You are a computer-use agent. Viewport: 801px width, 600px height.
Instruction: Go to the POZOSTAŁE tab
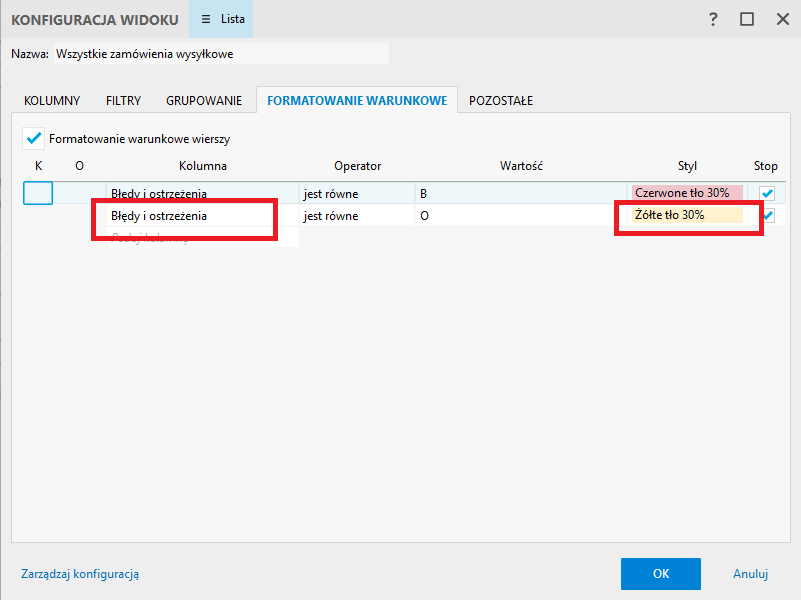click(x=501, y=100)
